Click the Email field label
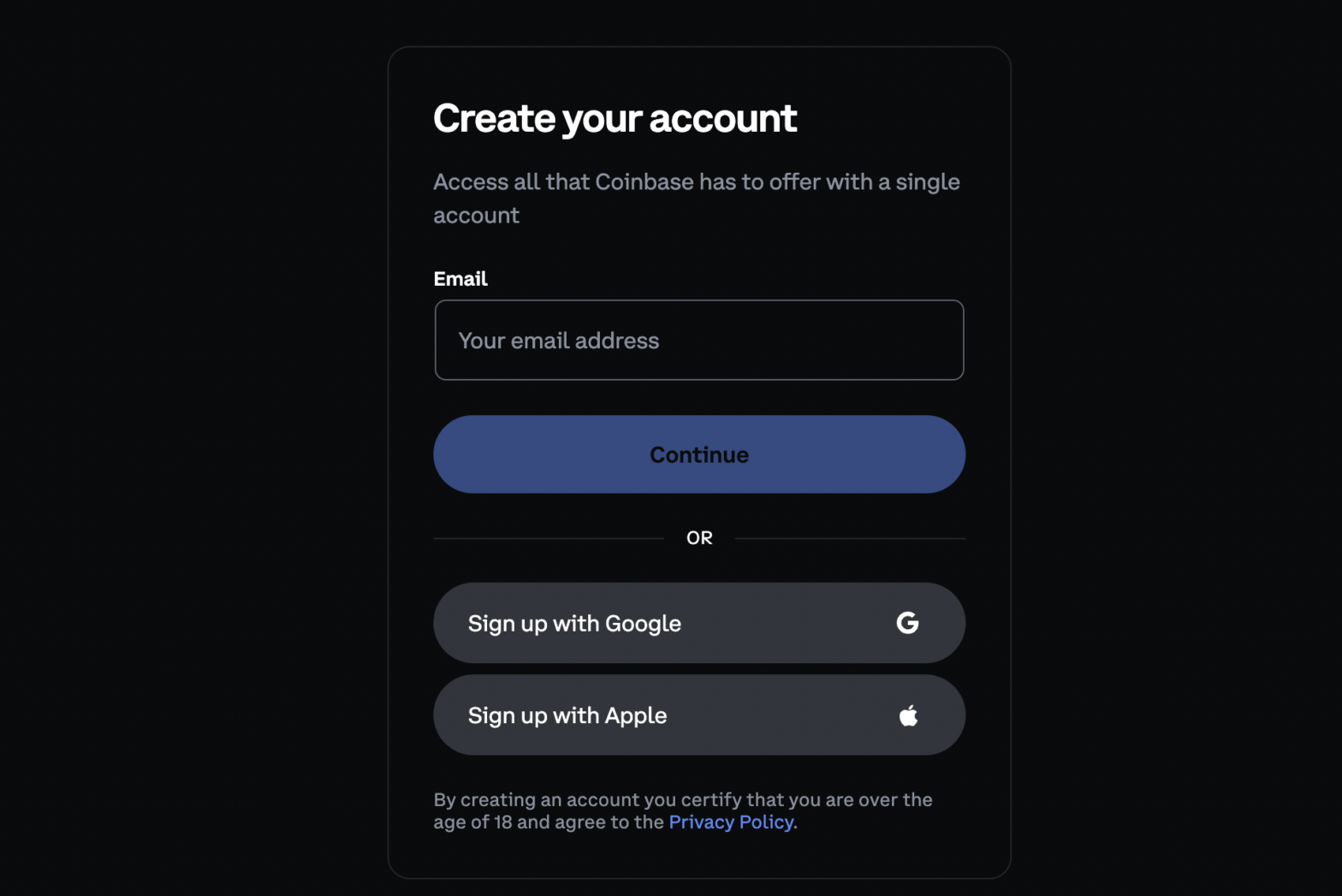1342x896 pixels. point(460,278)
